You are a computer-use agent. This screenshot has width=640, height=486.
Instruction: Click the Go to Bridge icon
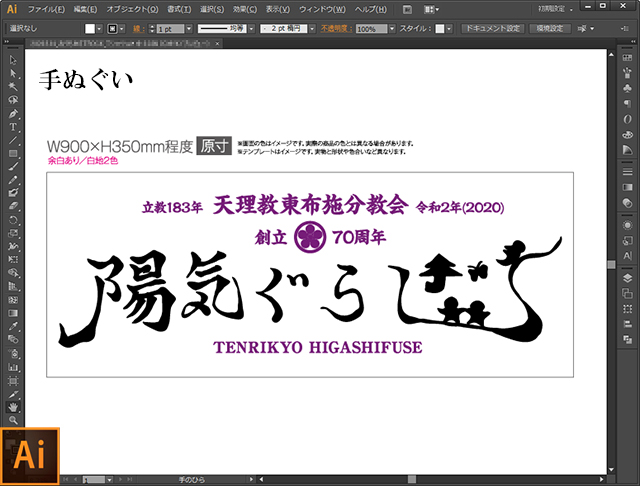tap(407, 9)
